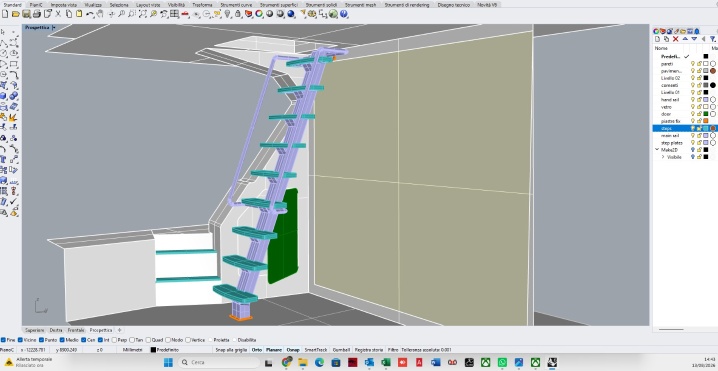Uncheck the Medio osnap checkbox
718x371 pixels.
click(62, 340)
